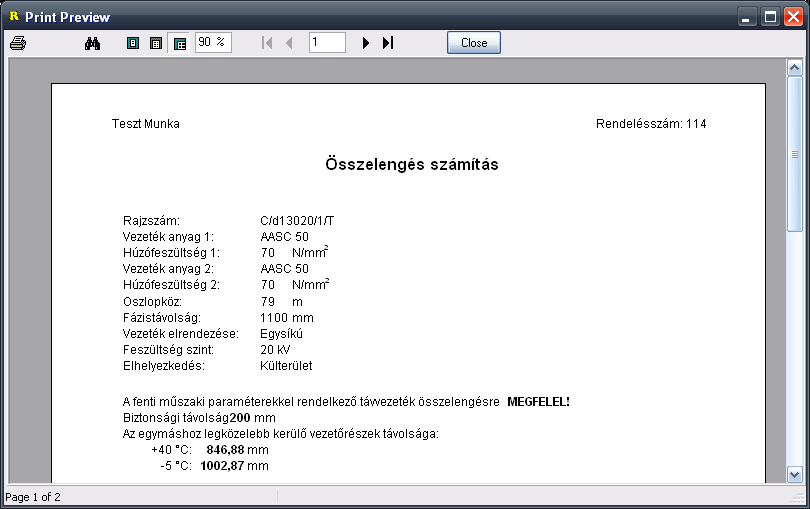Select the 100% zoom view icon
Image resolution: width=810 pixels, height=509 pixels.
point(155,43)
